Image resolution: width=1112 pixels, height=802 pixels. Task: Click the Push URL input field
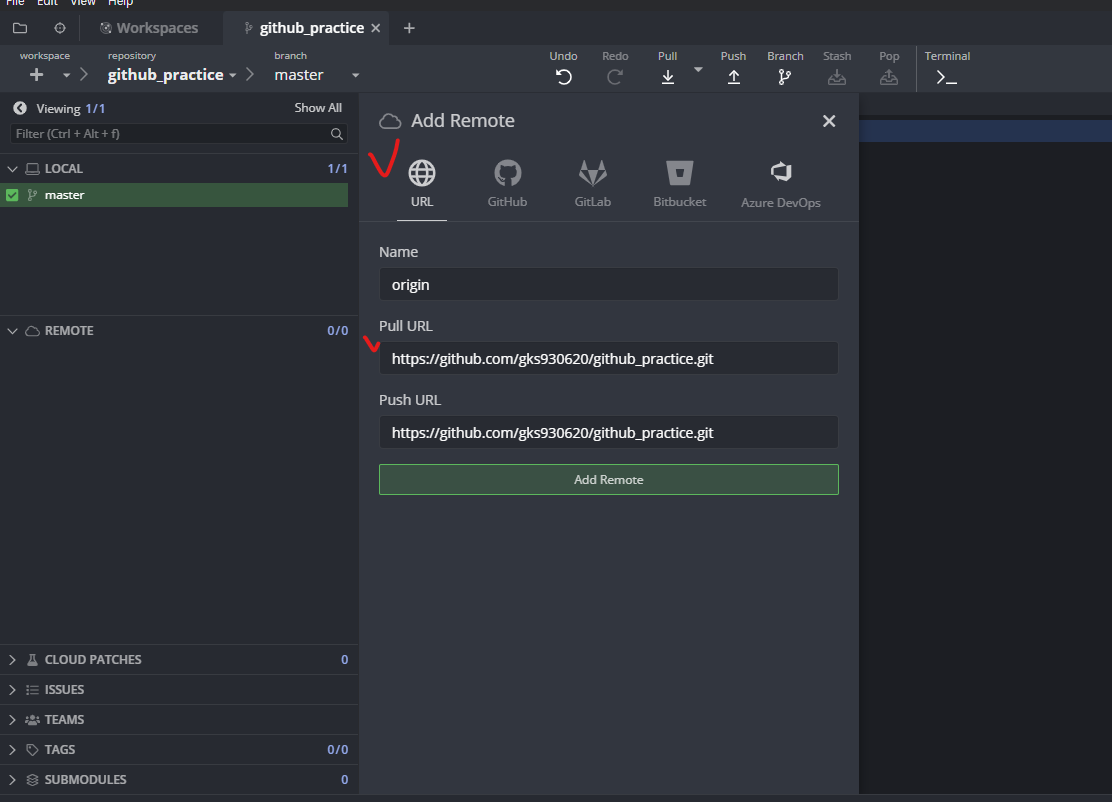click(x=608, y=432)
